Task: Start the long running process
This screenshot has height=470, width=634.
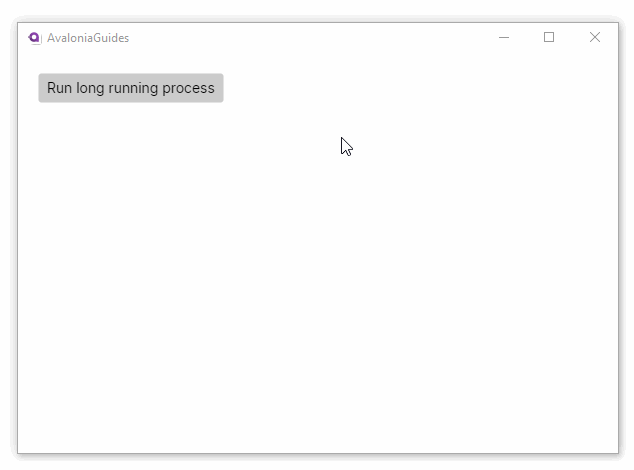Action: [x=130, y=88]
